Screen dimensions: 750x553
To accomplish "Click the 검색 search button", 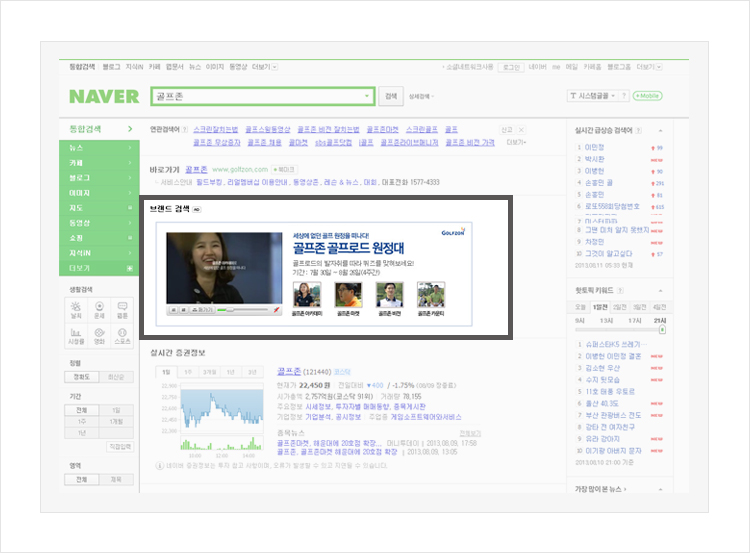I will click(391, 96).
